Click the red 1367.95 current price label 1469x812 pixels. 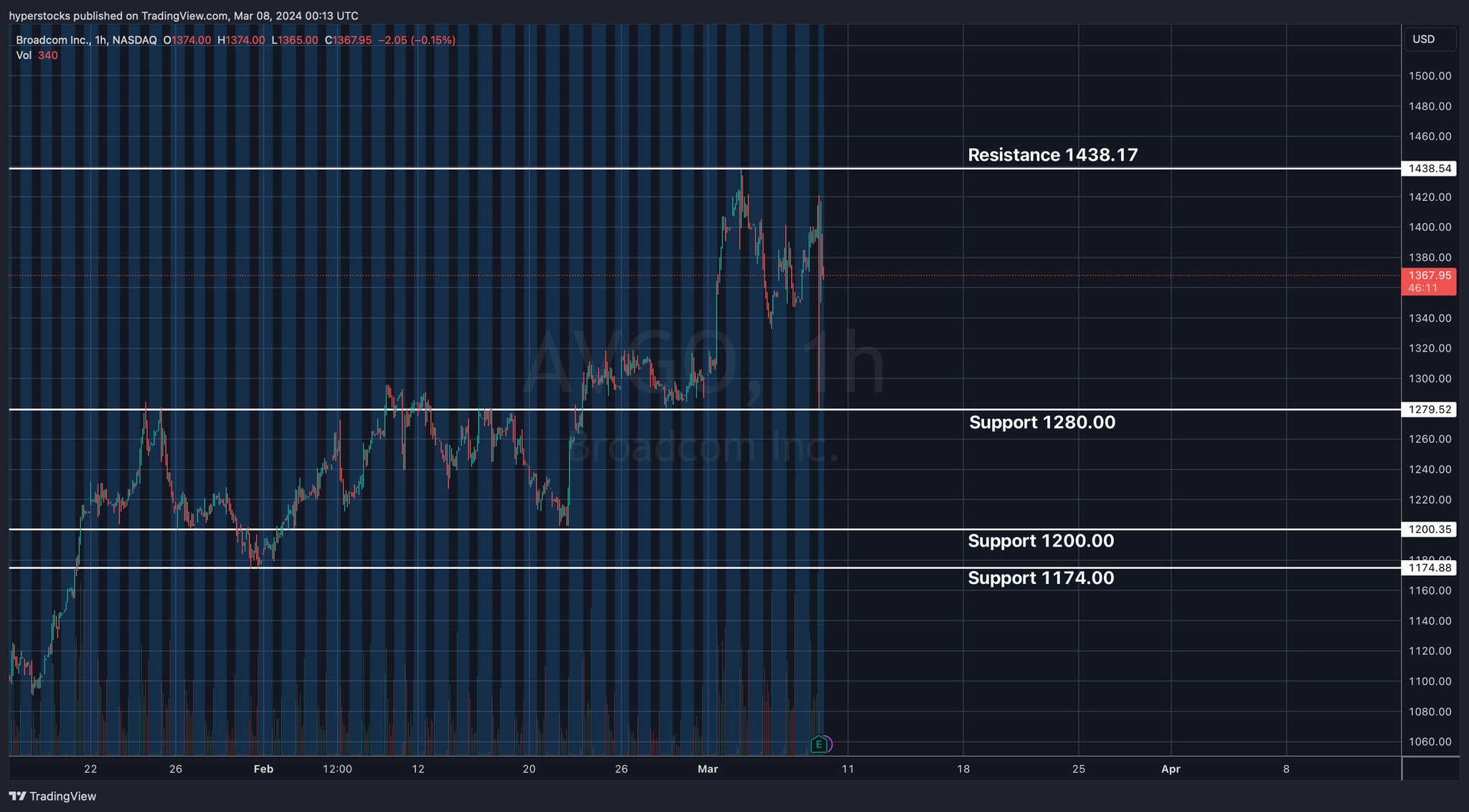[x=1429, y=275]
